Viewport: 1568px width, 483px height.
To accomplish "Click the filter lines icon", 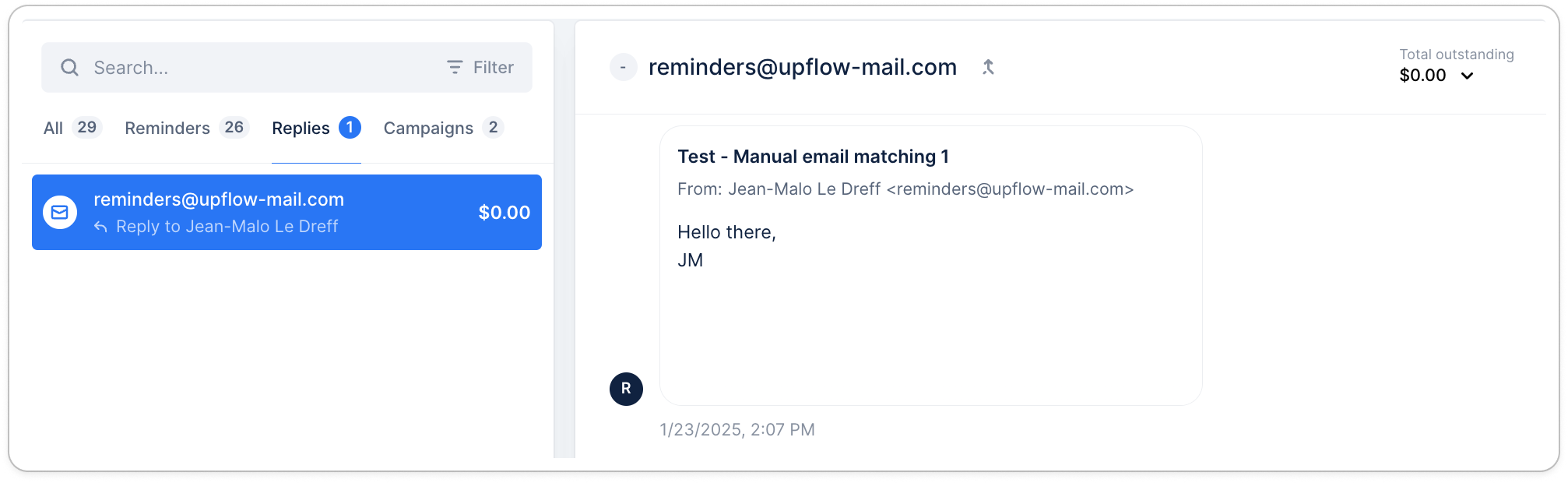I will coord(455,68).
